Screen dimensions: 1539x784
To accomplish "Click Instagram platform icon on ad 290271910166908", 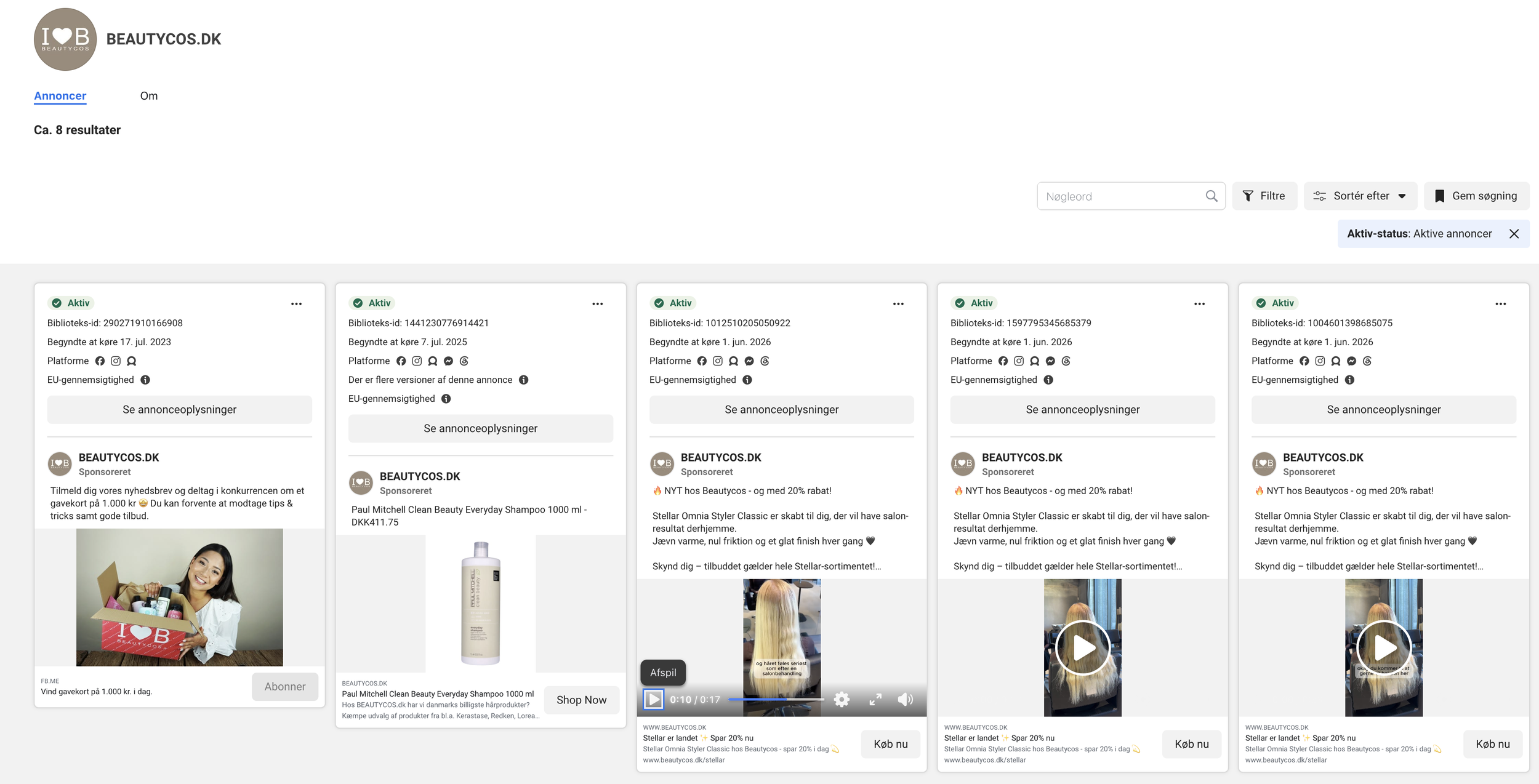I will pyautogui.click(x=116, y=361).
